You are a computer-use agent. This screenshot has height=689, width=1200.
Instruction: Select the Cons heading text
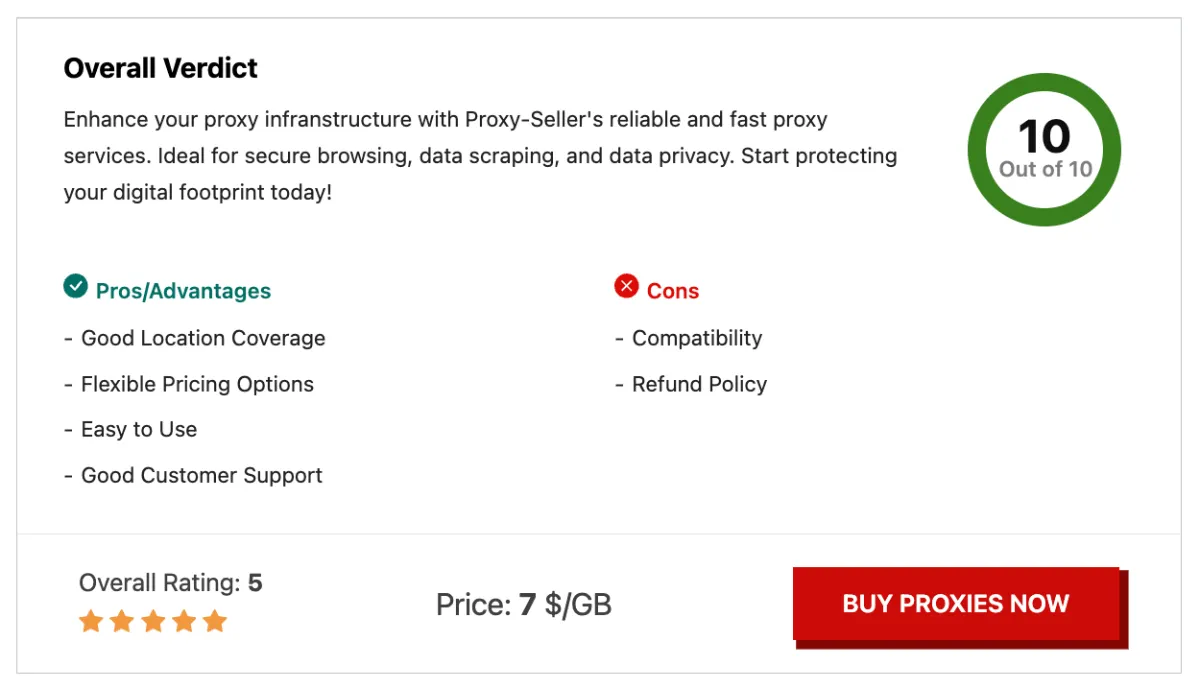(x=673, y=291)
